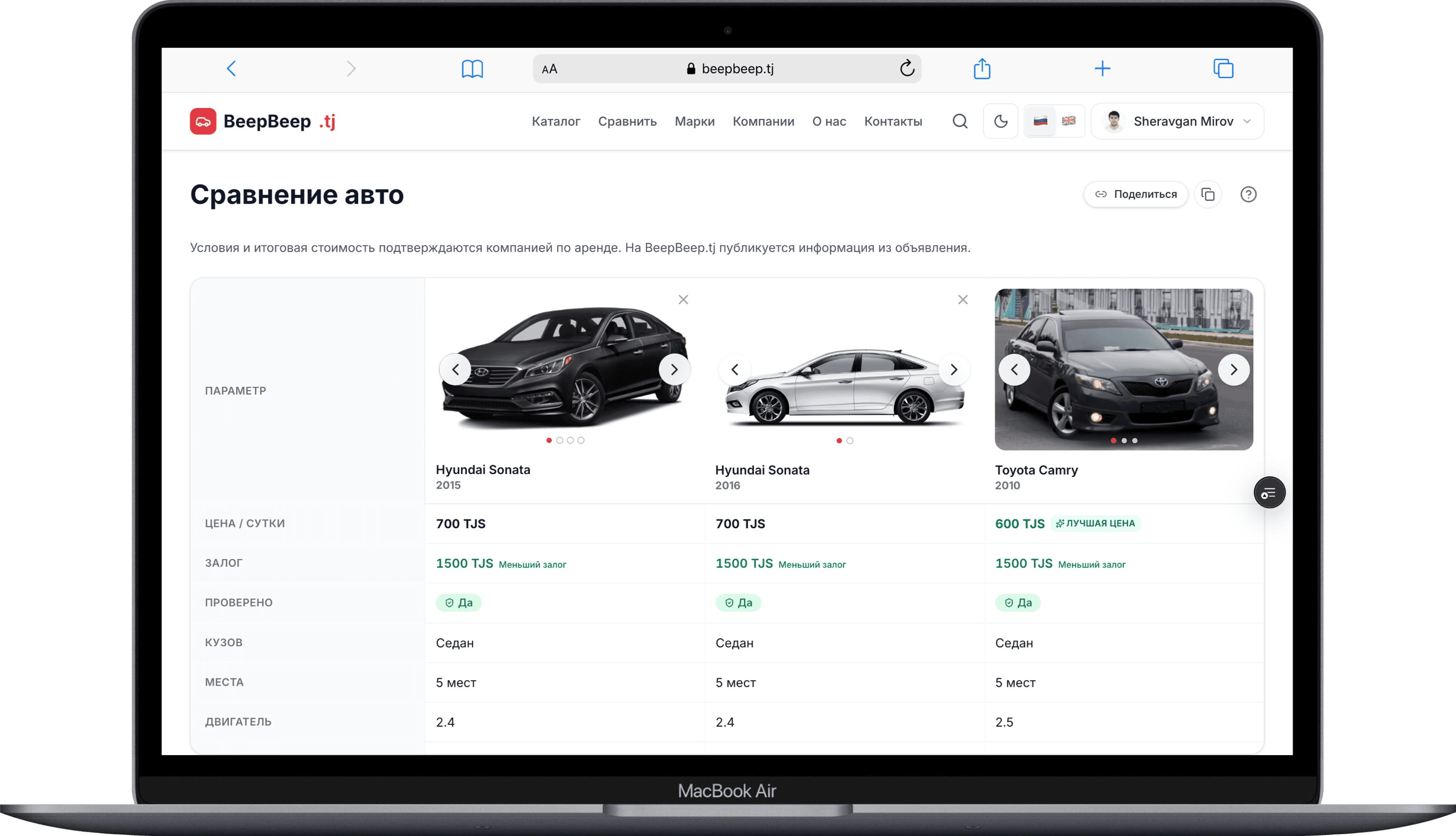1456x836 pixels.
Task: Open a new tab with plus icon
Action: pyautogui.click(x=1102, y=69)
